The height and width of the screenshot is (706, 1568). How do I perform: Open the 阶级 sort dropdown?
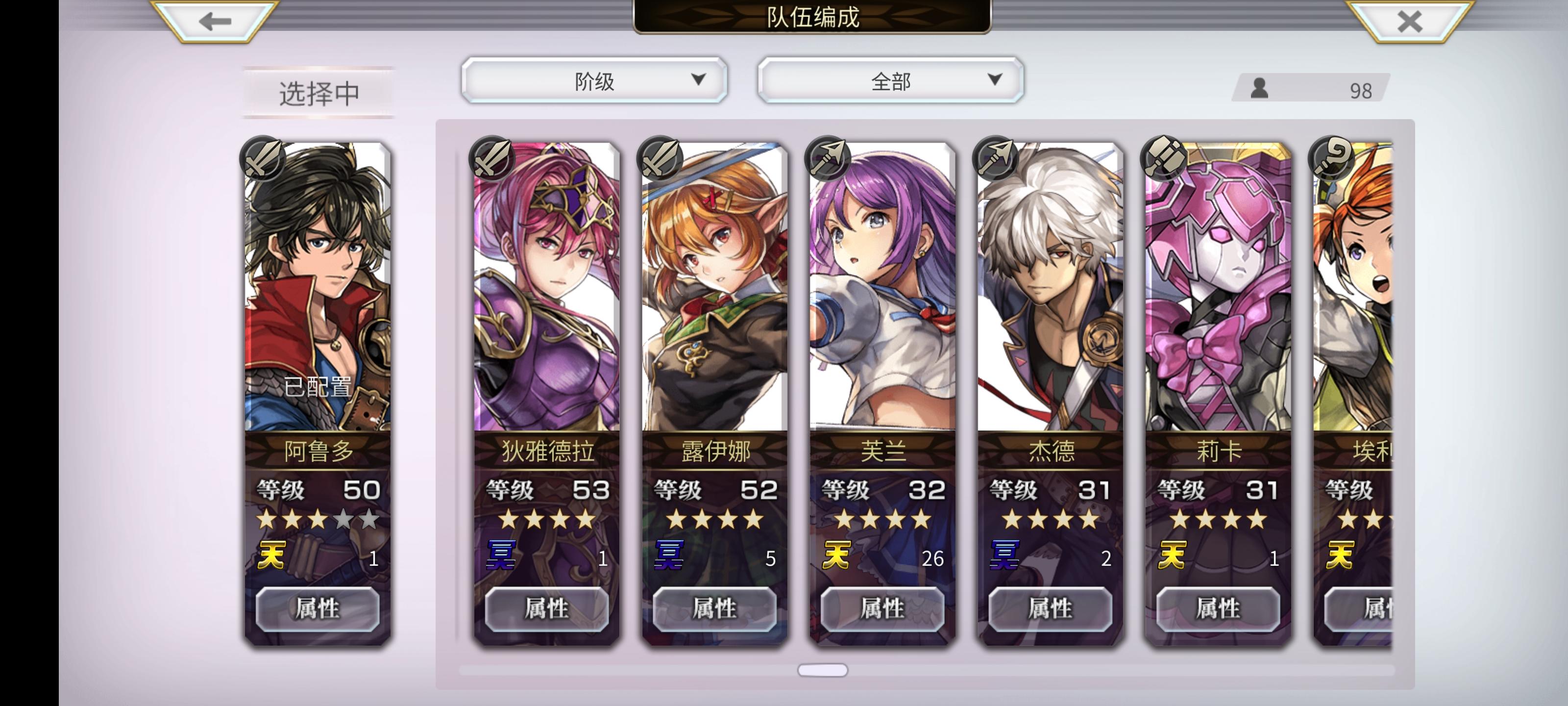pos(594,80)
